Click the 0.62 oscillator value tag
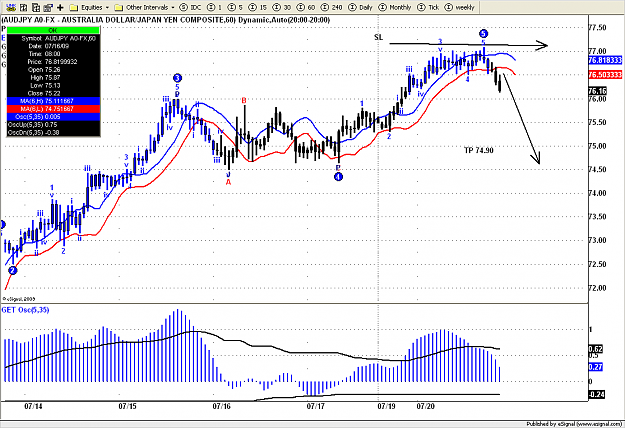Image resolution: width=625 pixels, height=428 pixels. pos(596,349)
